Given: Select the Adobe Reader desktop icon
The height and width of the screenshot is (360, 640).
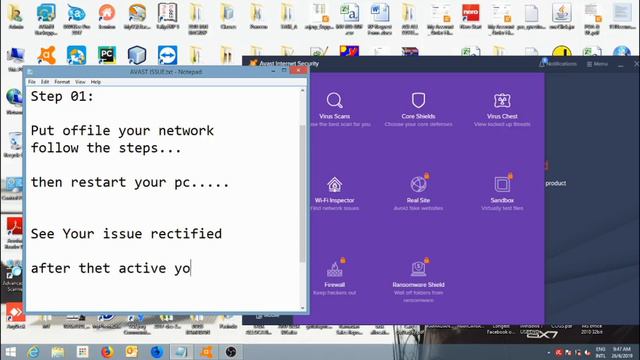Looking at the screenshot, I should 15,233.
